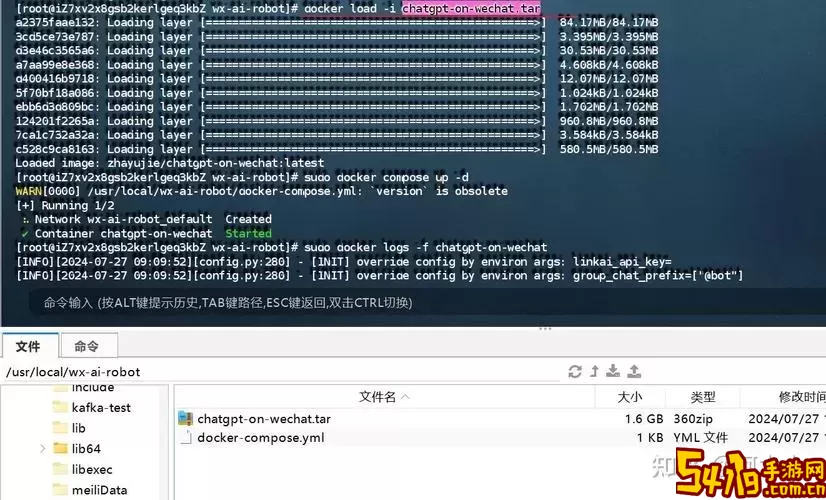Select the lib folder in the tree
826x500 pixels.
78,428
